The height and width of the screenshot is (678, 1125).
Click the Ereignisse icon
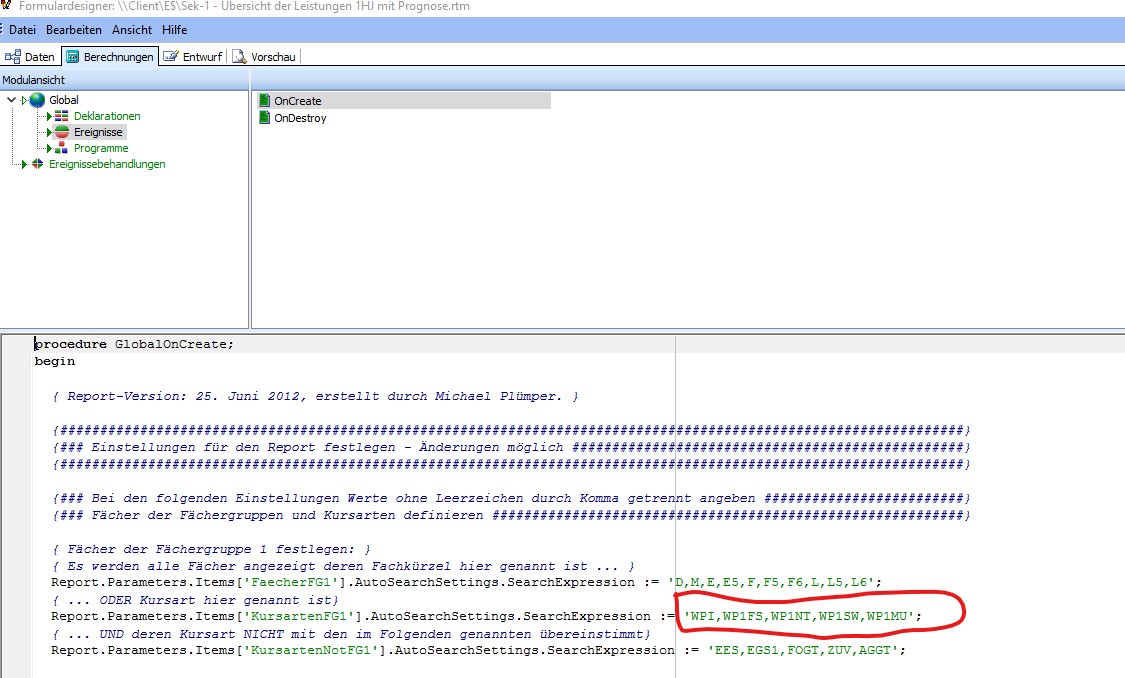tap(62, 132)
